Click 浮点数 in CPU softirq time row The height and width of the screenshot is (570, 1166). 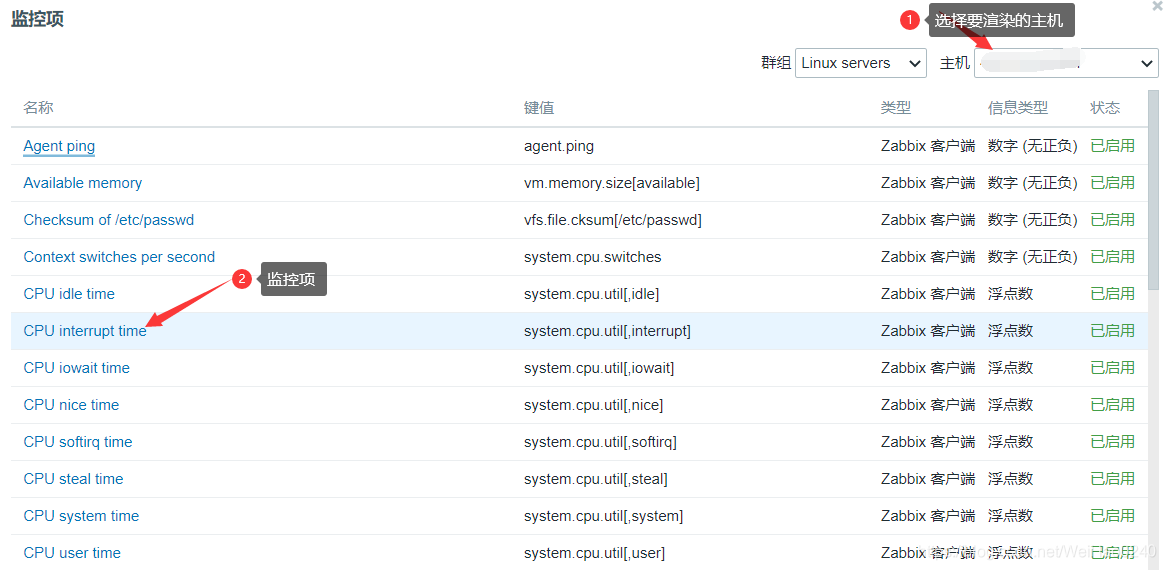pos(1011,441)
